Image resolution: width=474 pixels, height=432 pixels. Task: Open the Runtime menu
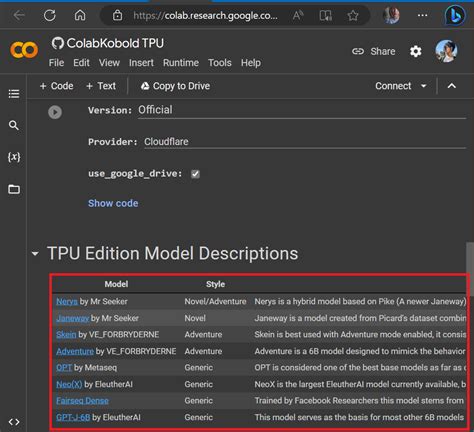(181, 63)
